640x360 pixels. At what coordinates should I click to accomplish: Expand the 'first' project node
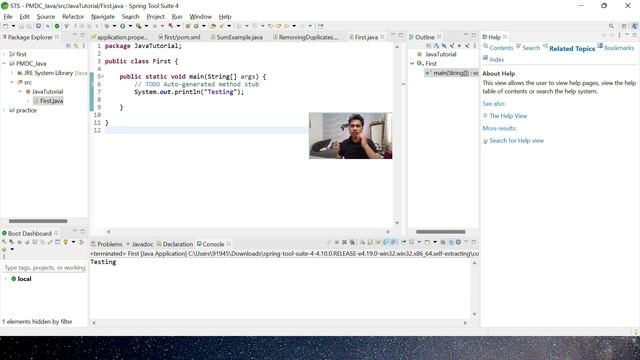point(4,54)
